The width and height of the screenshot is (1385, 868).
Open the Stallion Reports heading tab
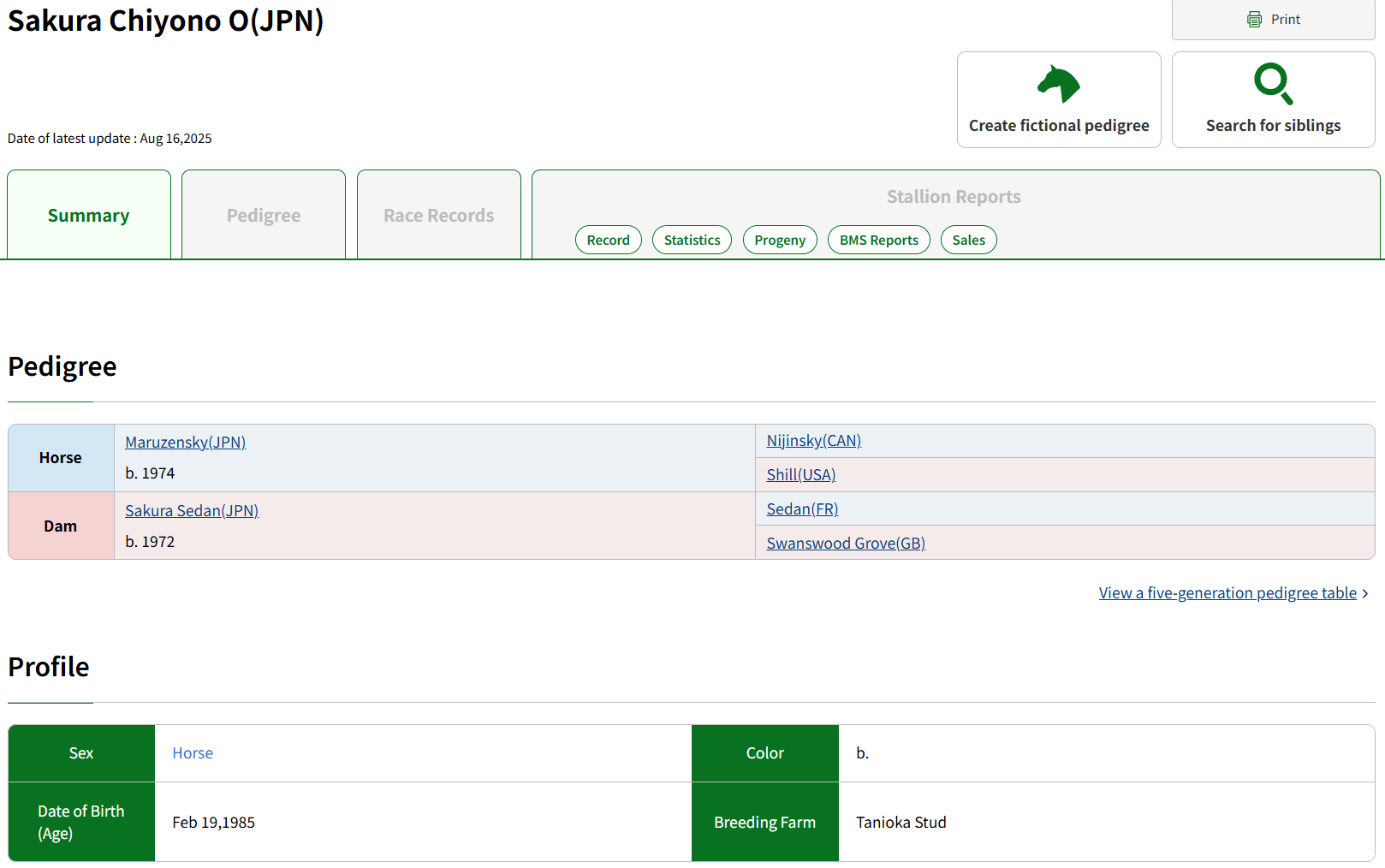click(x=954, y=197)
